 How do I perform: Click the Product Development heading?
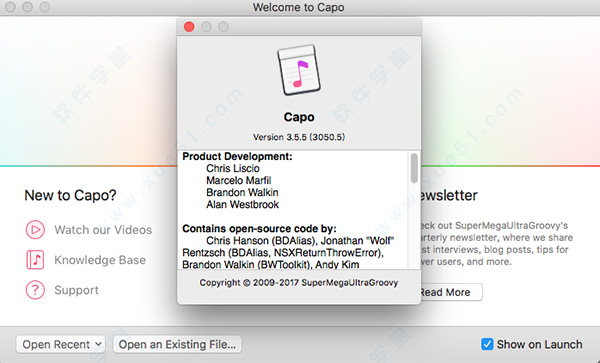(237, 156)
